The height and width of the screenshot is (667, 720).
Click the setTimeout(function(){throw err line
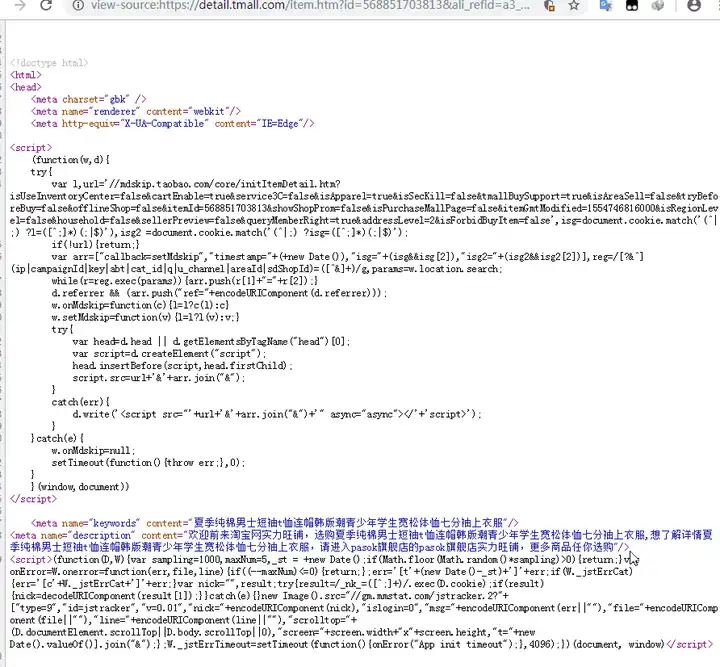click(x=148, y=463)
